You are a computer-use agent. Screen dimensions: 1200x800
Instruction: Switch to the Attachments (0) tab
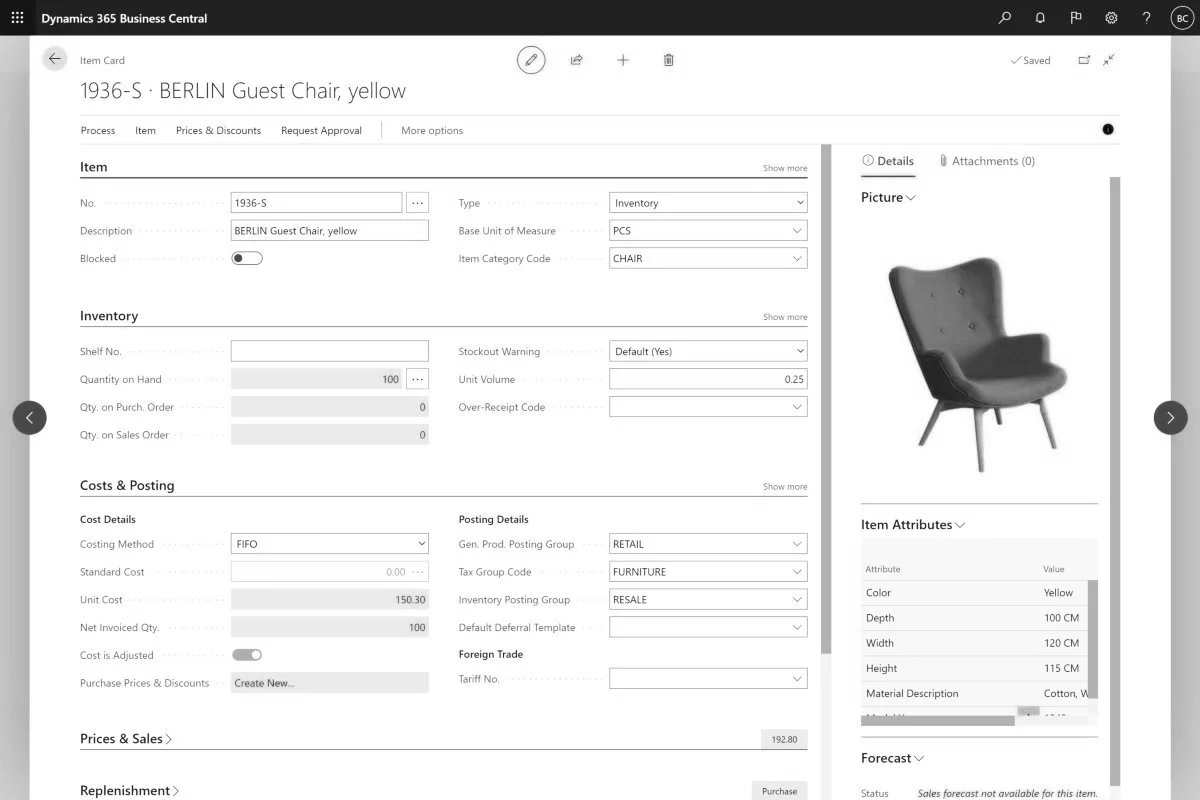[986, 161]
